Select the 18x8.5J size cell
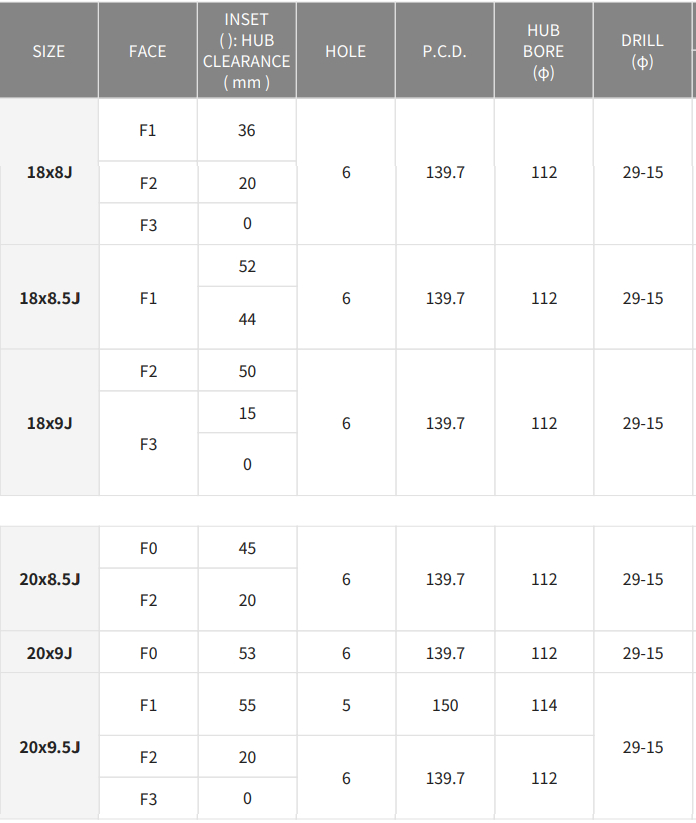 pos(49,298)
